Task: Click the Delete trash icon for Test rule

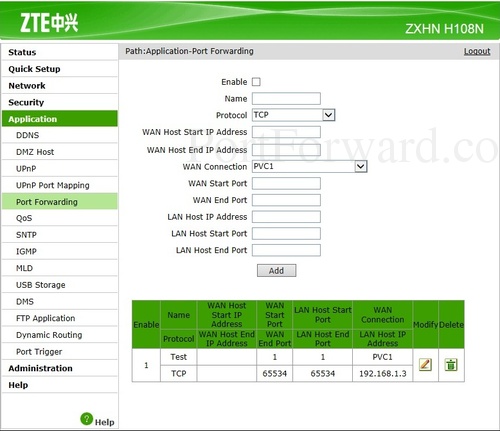Action: 451,365
